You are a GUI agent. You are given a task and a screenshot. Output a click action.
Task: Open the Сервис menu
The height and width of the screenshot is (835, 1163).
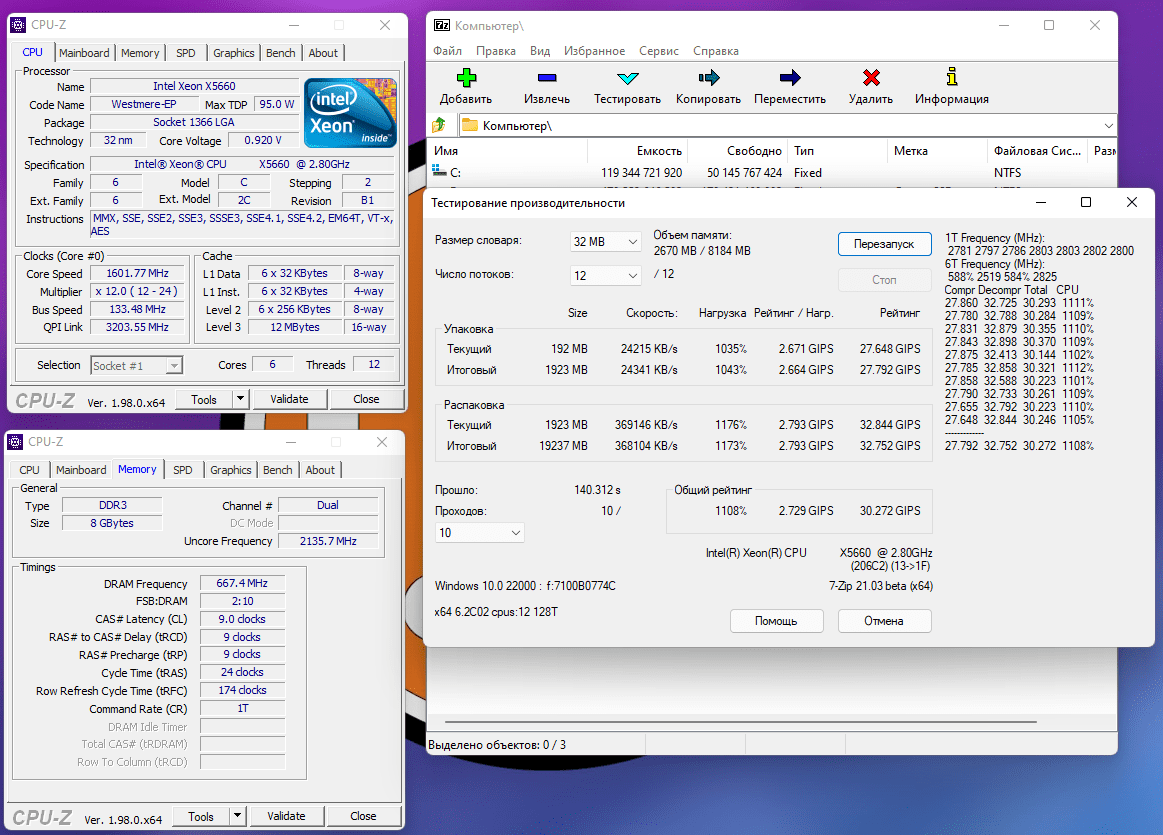[659, 51]
